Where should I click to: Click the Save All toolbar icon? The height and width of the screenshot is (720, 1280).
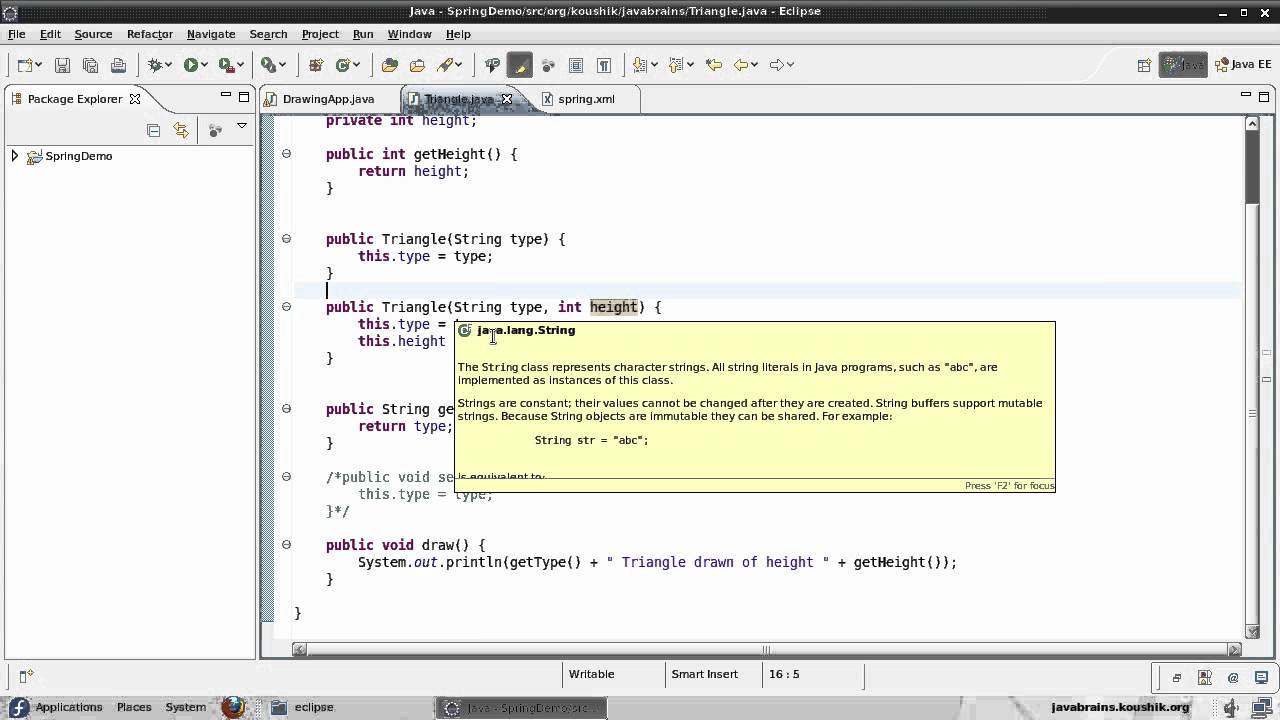point(90,65)
